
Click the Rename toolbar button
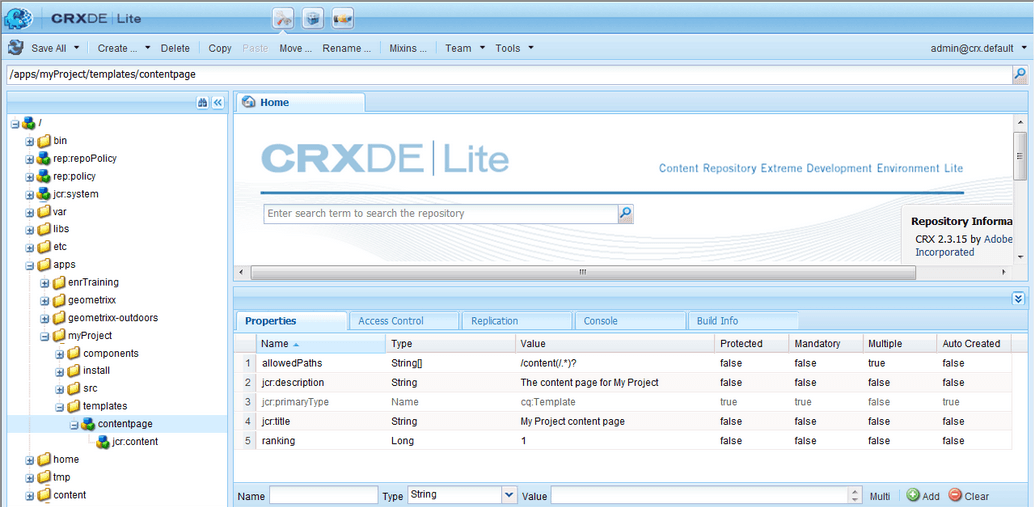click(x=346, y=48)
